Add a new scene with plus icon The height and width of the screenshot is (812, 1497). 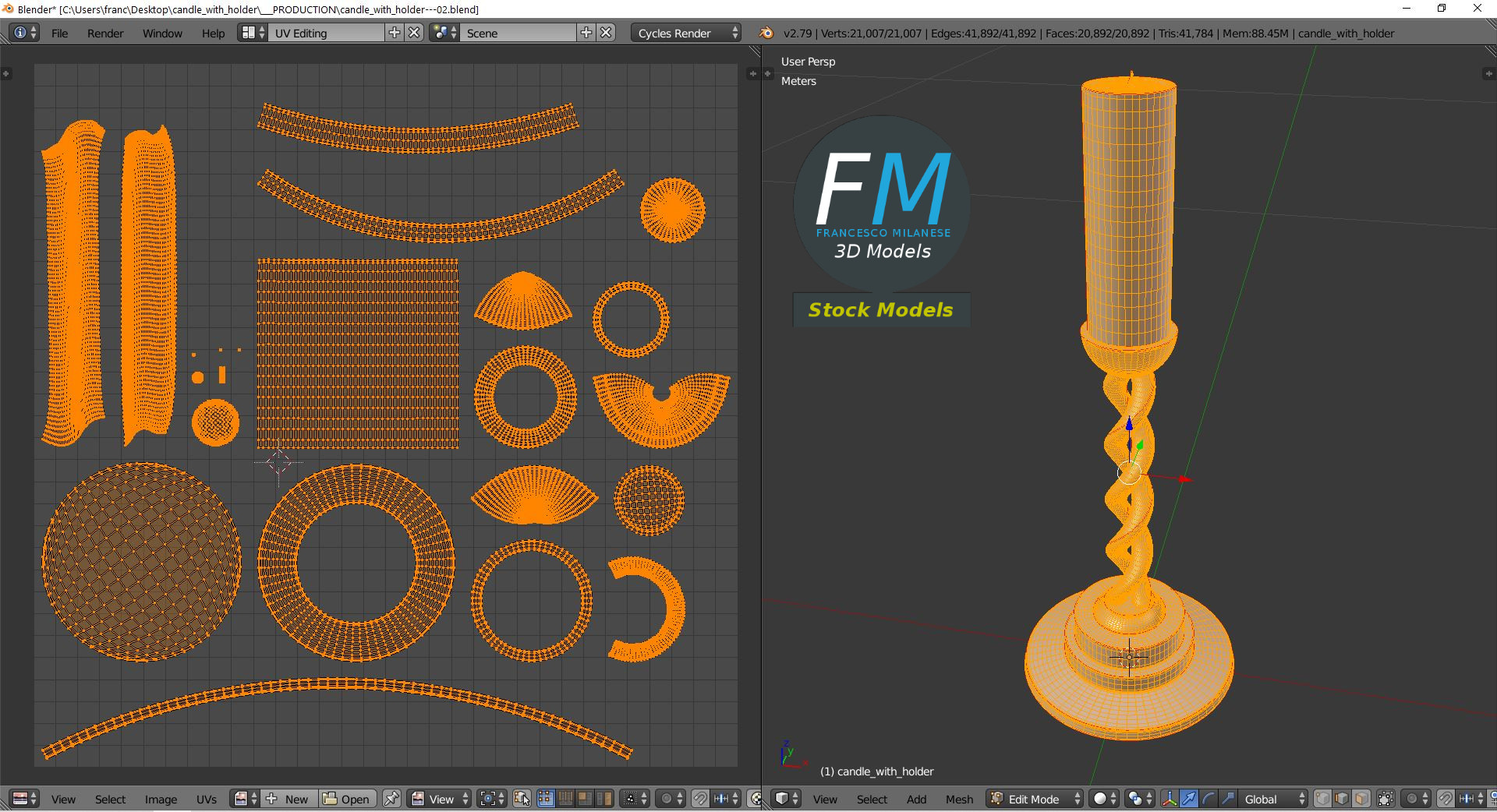point(586,33)
